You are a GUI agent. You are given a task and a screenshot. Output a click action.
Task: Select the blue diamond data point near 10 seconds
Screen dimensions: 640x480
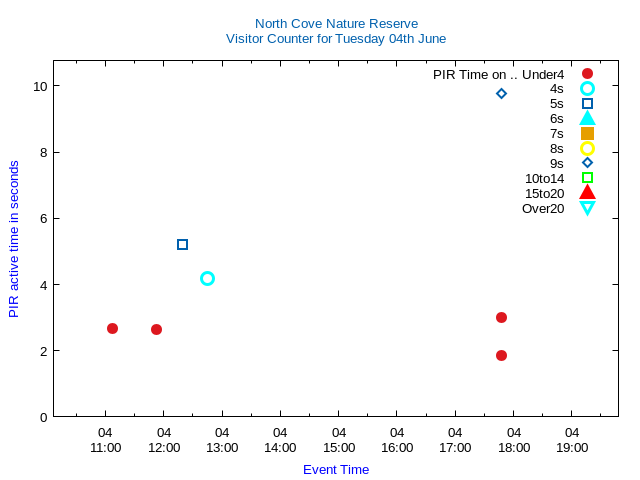pyautogui.click(x=501, y=94)
